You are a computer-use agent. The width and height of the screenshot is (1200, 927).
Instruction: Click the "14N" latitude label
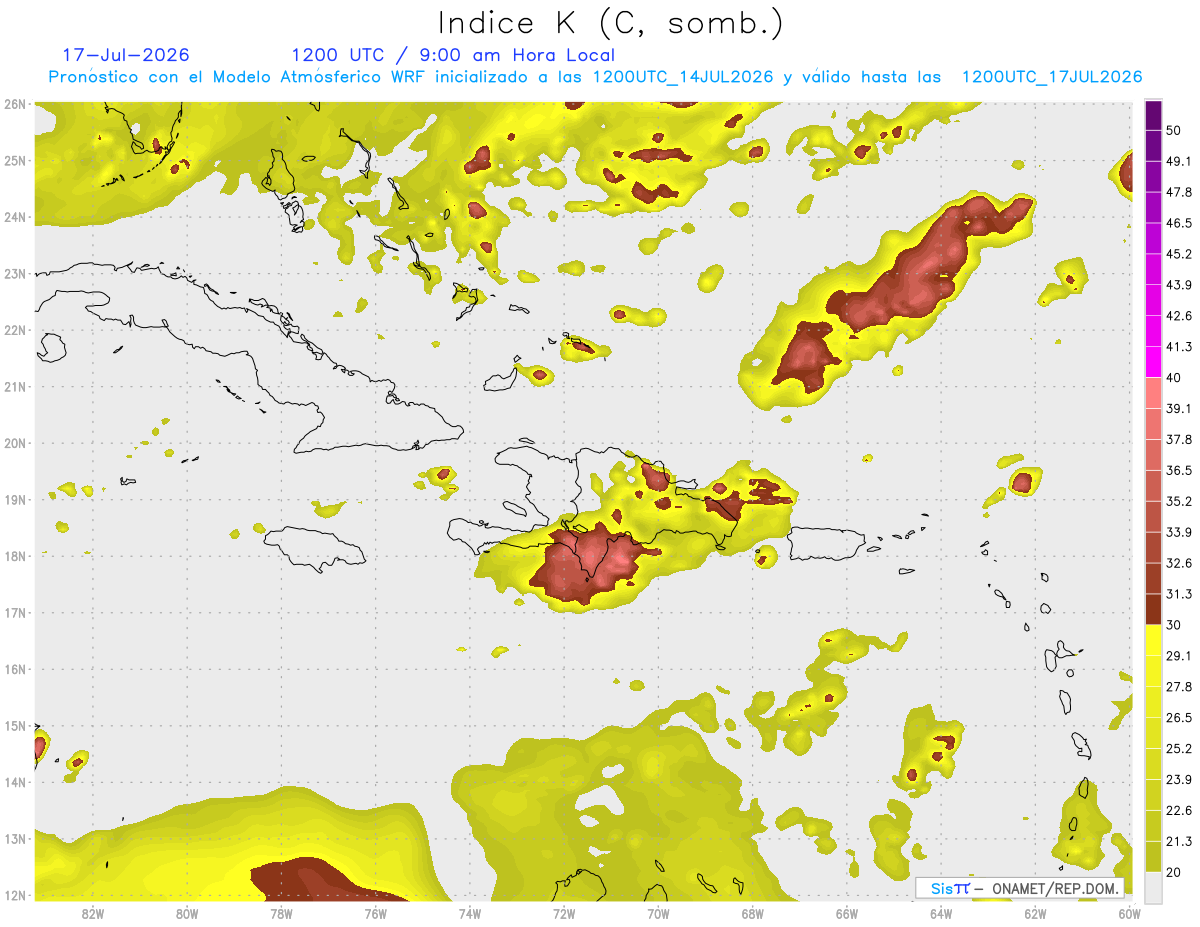pos(15,782)
